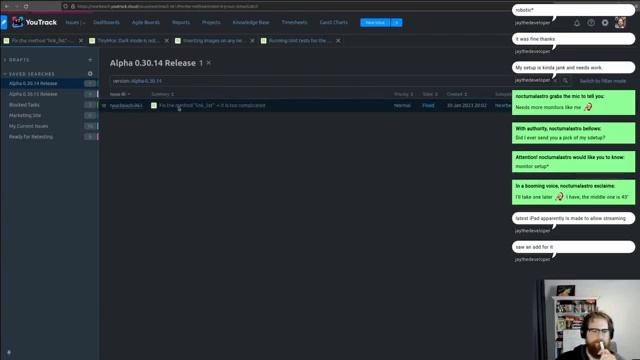Viewport: 640px width, 360px height.
Task: Clear the search query with x icon
Action: [x=555, y=81]
